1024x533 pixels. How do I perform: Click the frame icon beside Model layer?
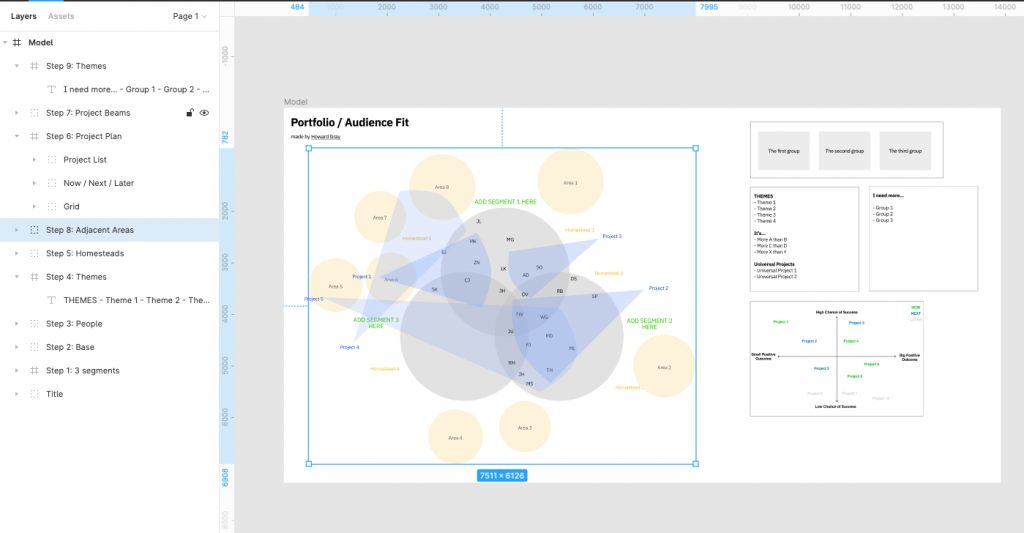pyautogui.click(x=17, y=42)
